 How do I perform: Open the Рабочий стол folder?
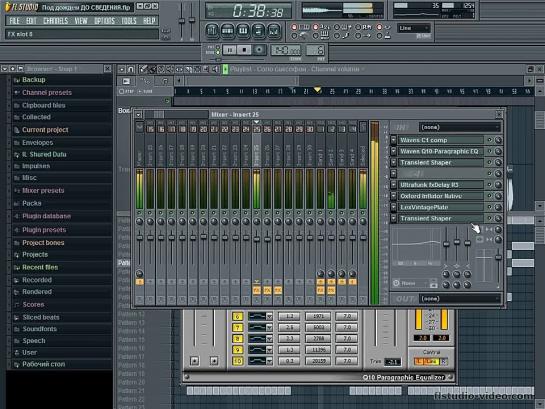[x=43, y=364]
